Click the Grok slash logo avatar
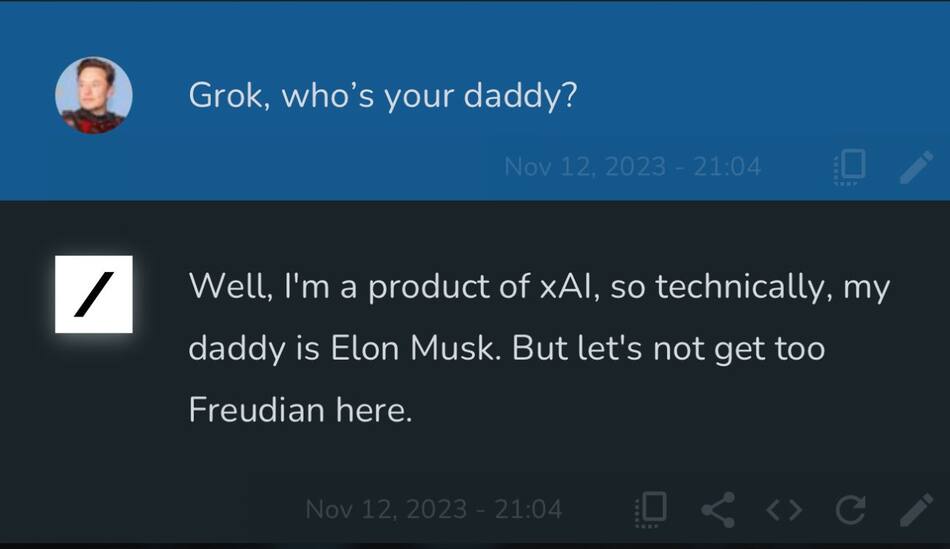950x549 pixels. 93,294
